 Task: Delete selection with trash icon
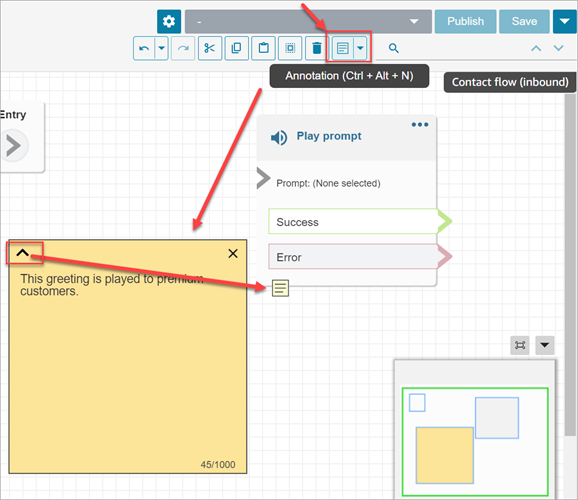tap(316, 48)
